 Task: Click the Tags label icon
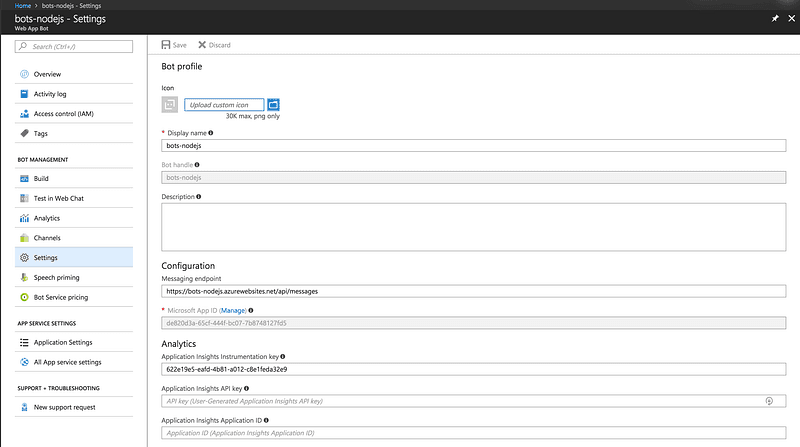click(x=24, y=133)
